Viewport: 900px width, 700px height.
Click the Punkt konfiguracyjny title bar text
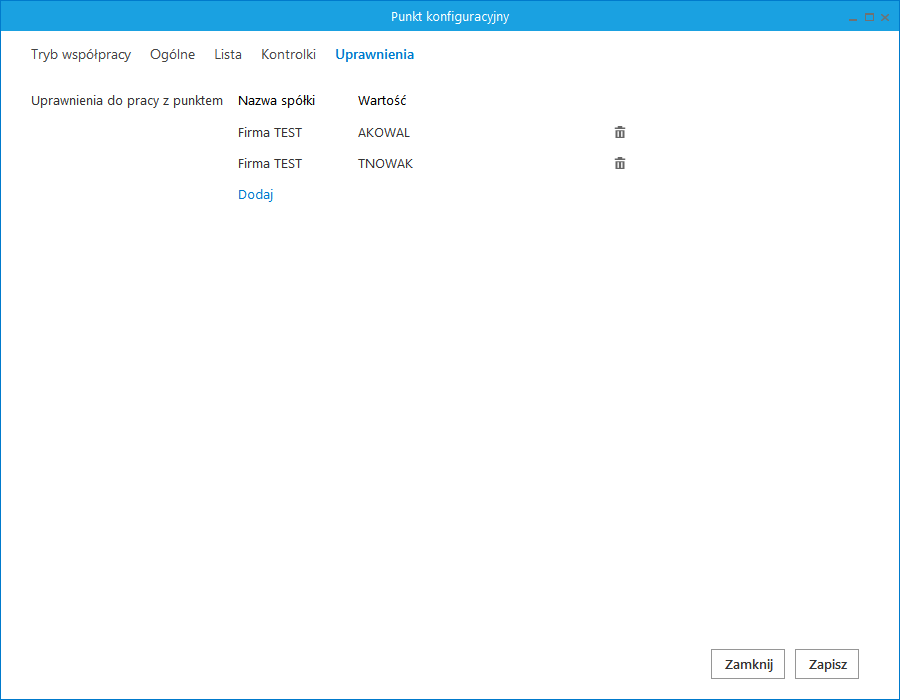click(450, 17)
